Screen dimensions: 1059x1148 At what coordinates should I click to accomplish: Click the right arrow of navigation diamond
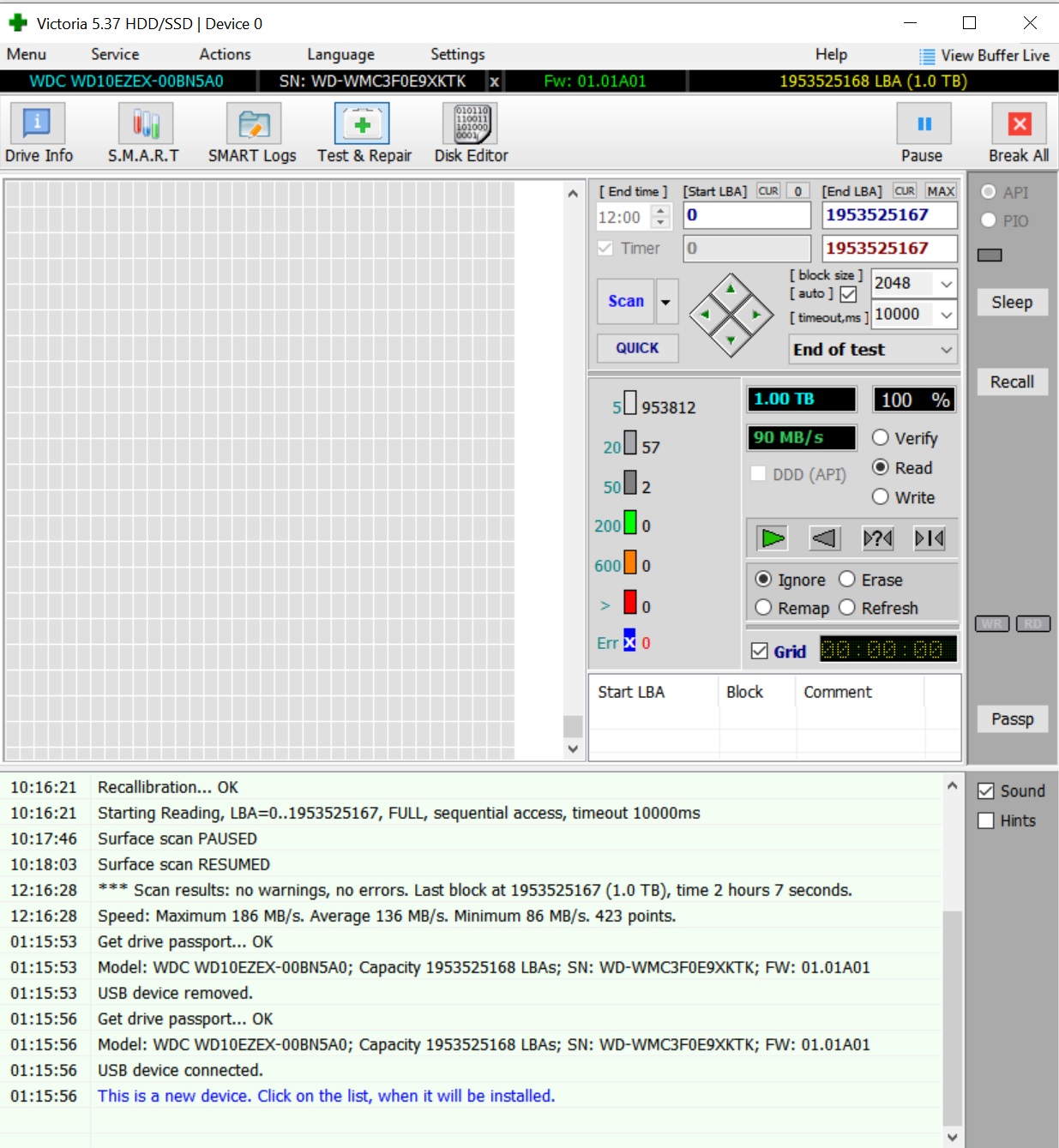pyautogui.click(x=756, y=315)
